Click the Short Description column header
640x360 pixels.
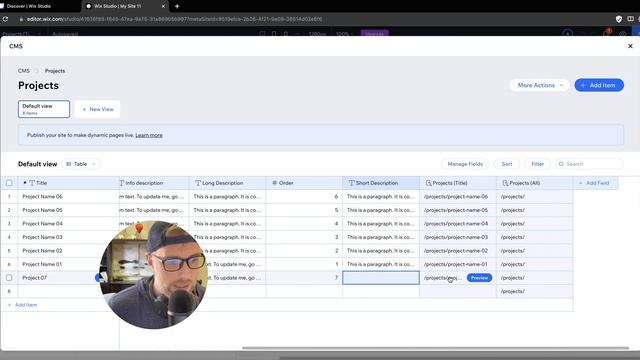click(381, 183)
